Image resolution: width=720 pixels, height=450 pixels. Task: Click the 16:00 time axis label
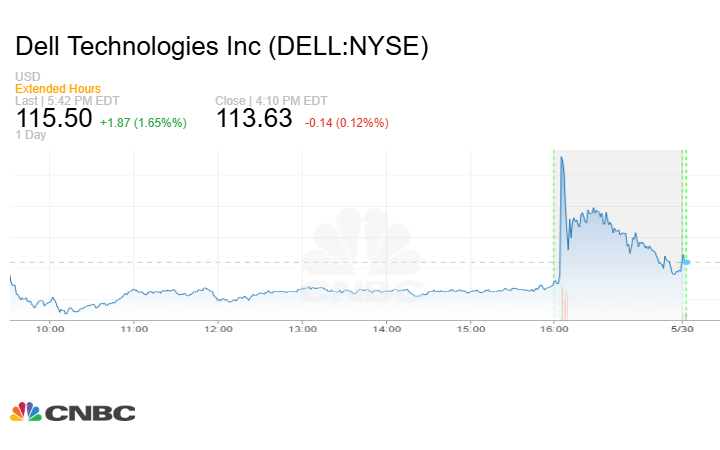coord(555,328)
